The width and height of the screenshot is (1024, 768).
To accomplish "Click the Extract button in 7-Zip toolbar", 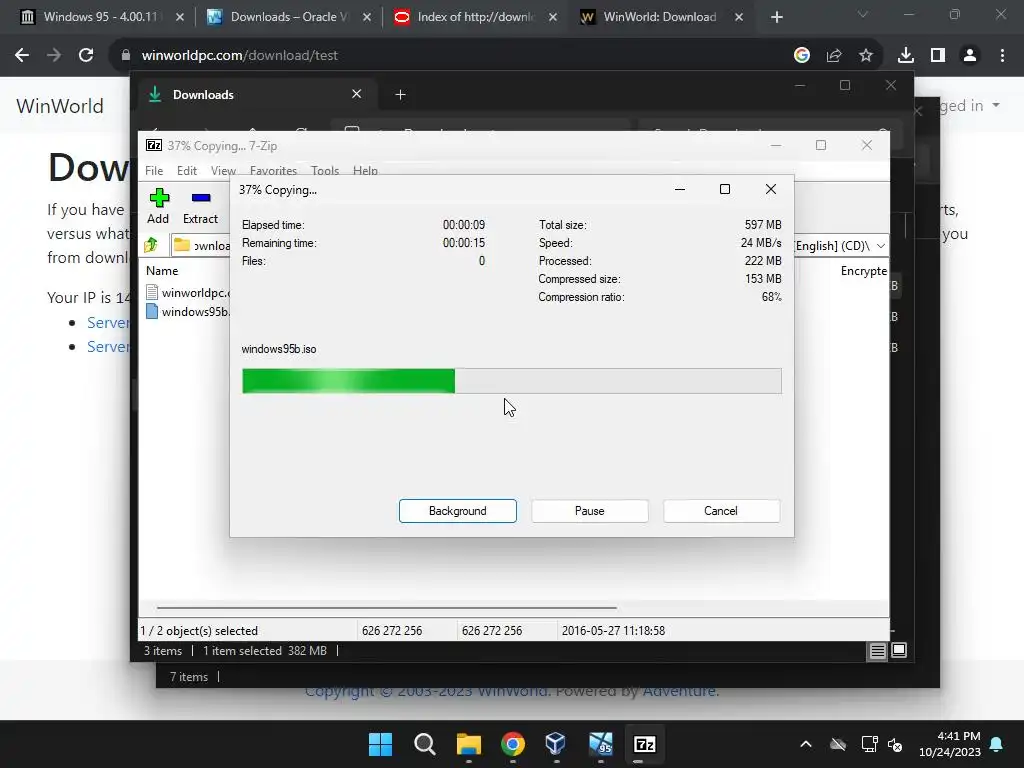I will 200,206.
